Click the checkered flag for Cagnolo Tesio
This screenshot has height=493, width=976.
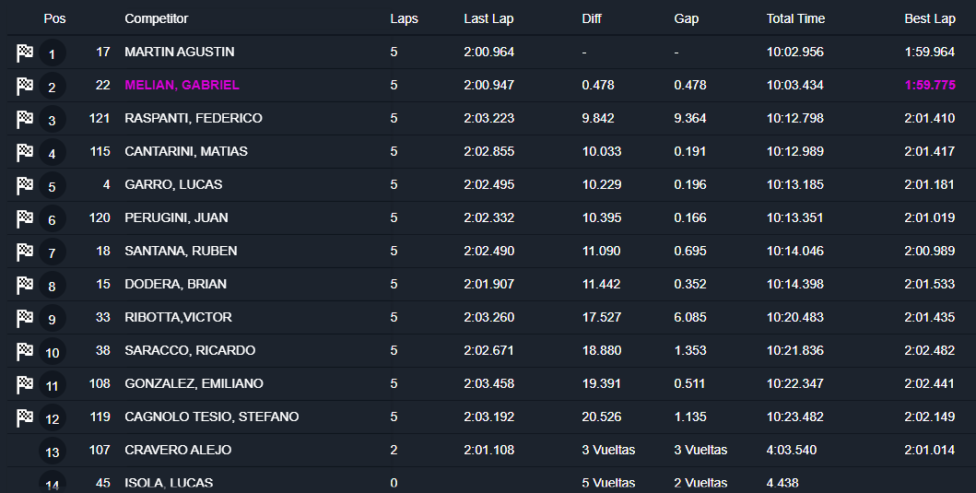point(25,417)
